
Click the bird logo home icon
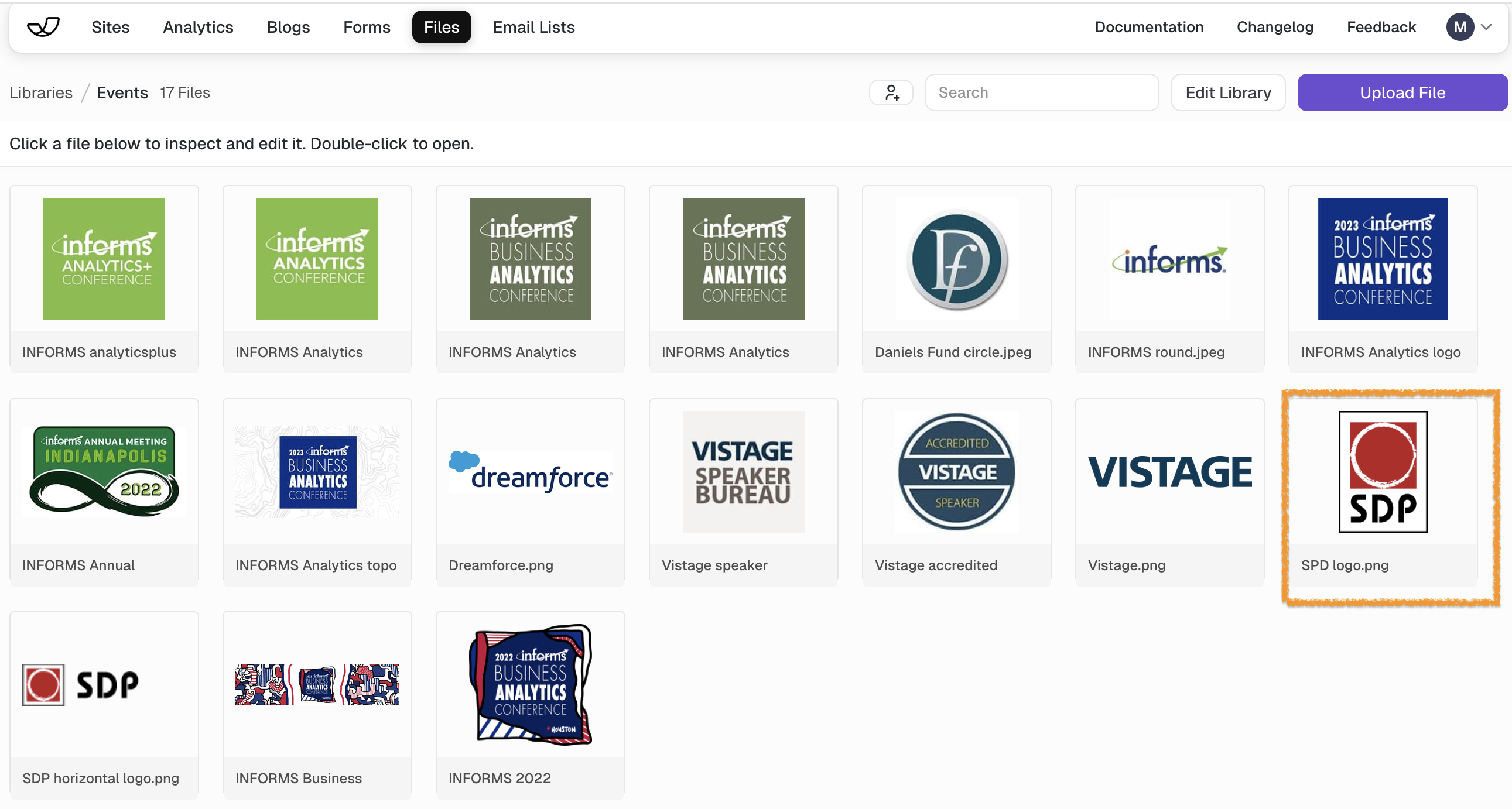pyautogui.click(x=43, y=27)
